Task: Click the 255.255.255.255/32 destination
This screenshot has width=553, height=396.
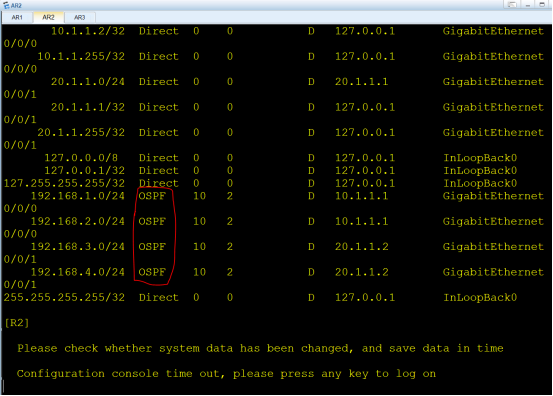Action: (x=64, y=298)
